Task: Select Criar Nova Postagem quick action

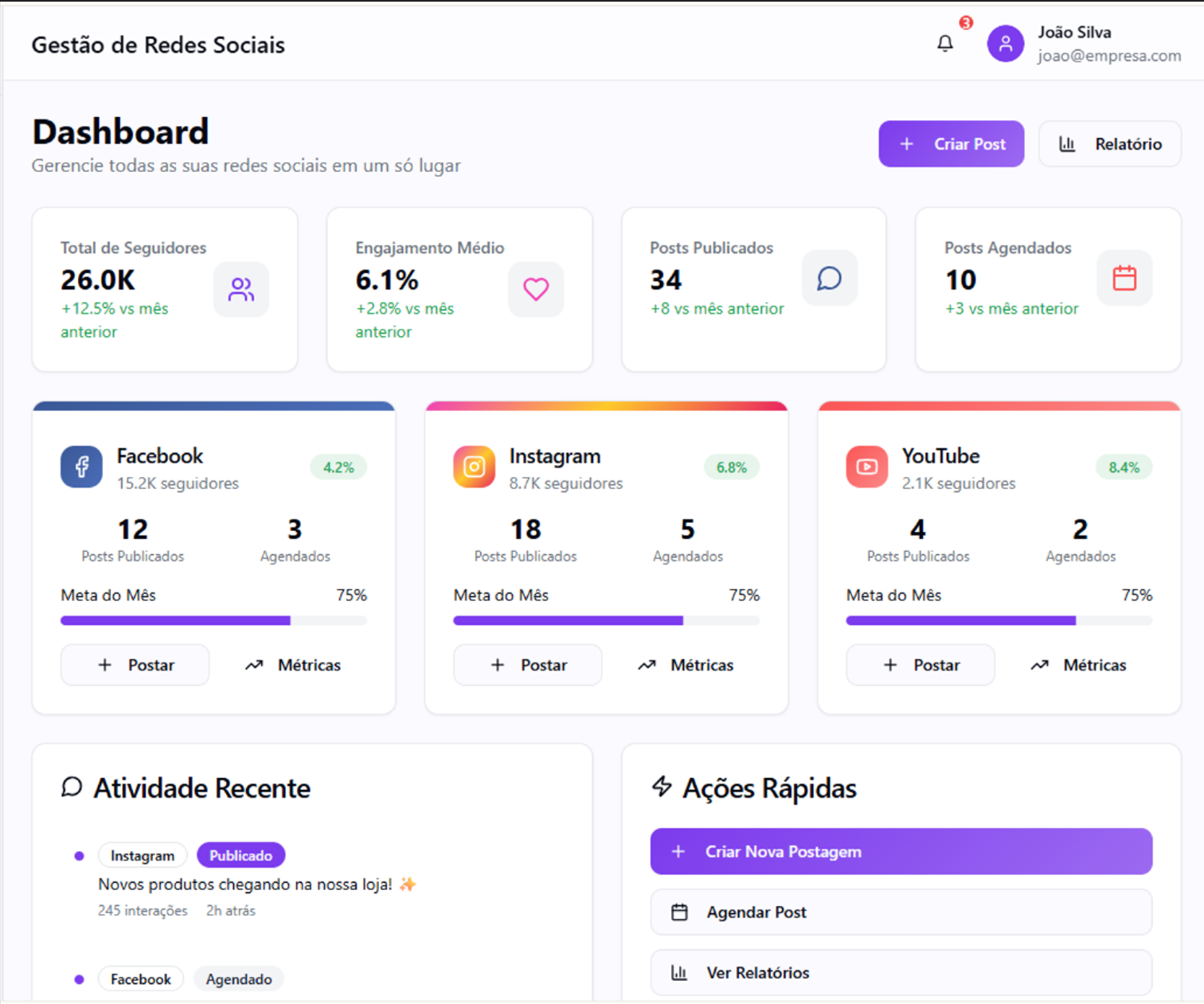Action: point(901,852)
